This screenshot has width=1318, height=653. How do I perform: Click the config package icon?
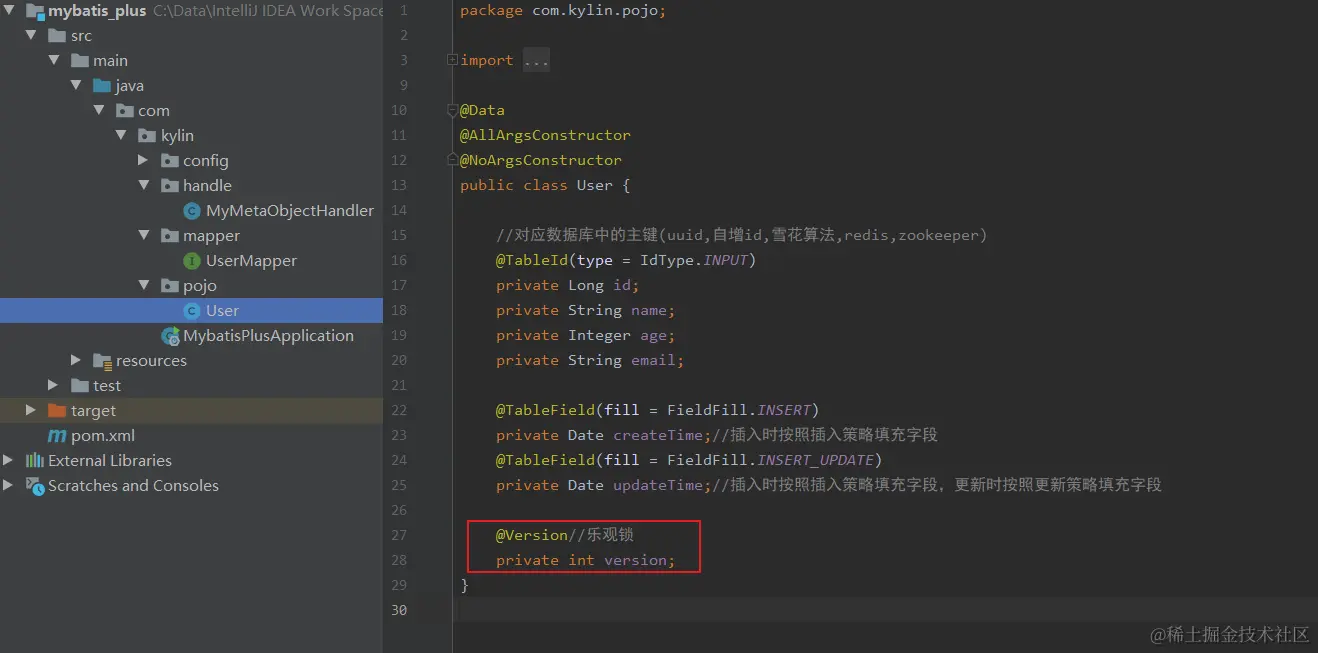pos(170,161)
